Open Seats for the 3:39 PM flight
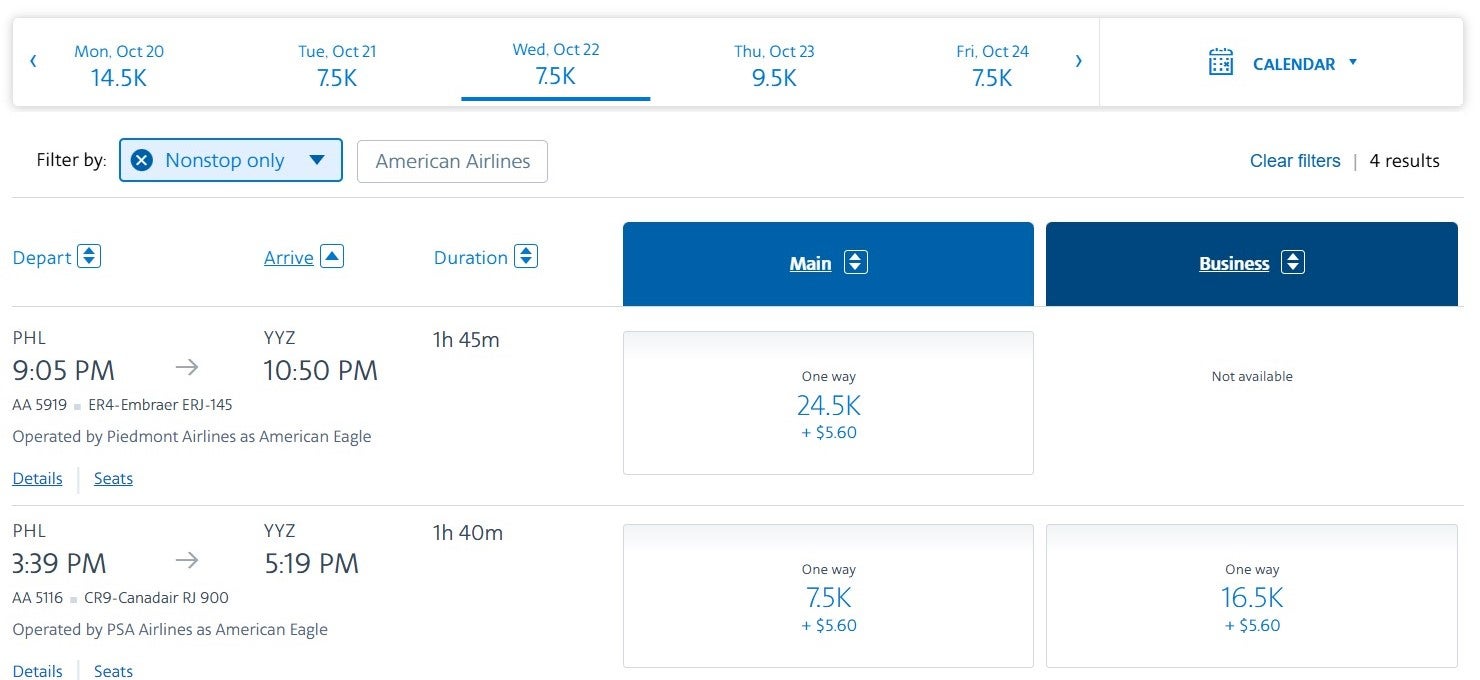 (x=113, y=670)
